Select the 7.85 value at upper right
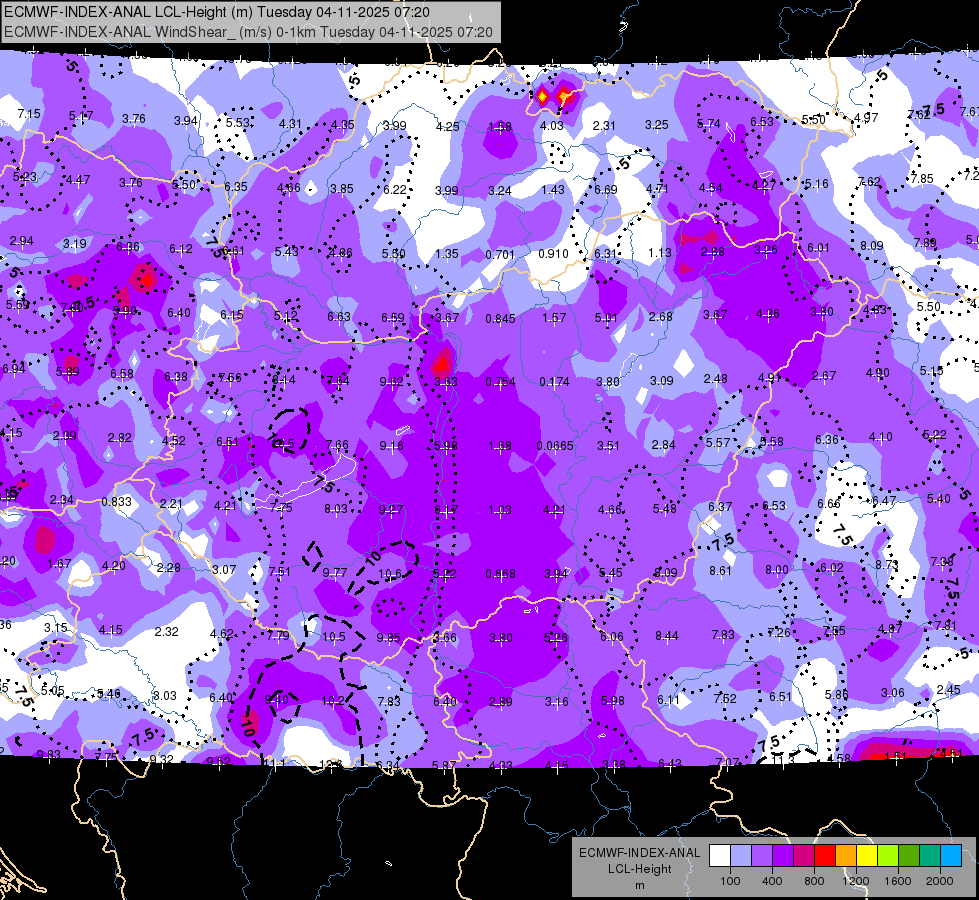 (922, 179)
